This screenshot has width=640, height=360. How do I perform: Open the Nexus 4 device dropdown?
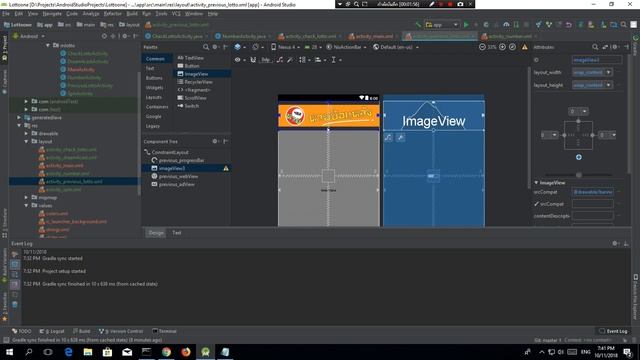(x=285, y=47)
